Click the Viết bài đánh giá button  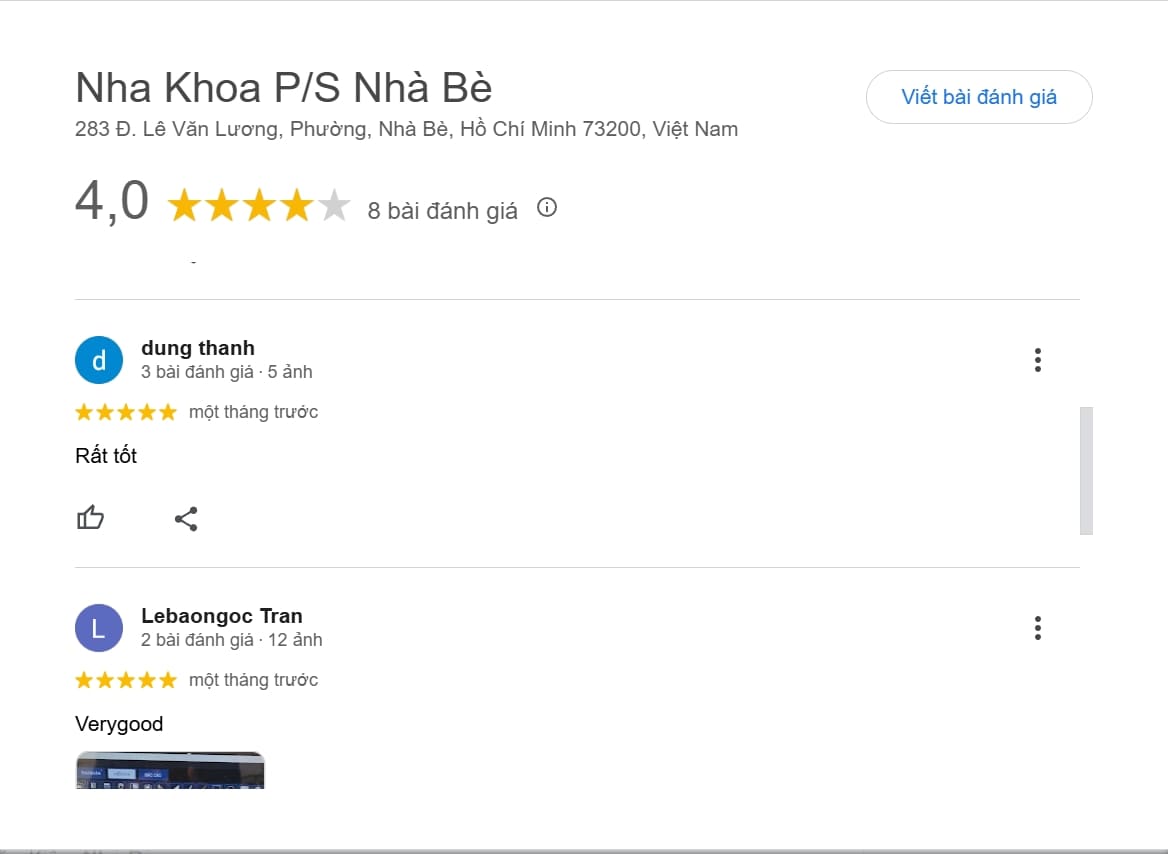click(x=978, y=97)
